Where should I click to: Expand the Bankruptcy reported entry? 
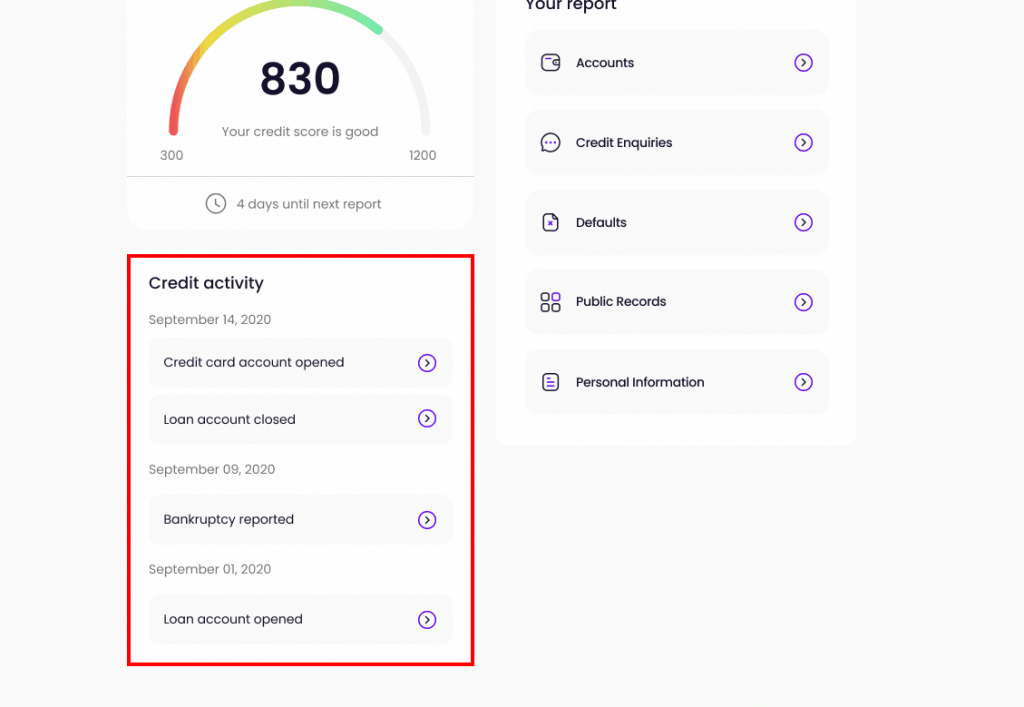point(427,519)
